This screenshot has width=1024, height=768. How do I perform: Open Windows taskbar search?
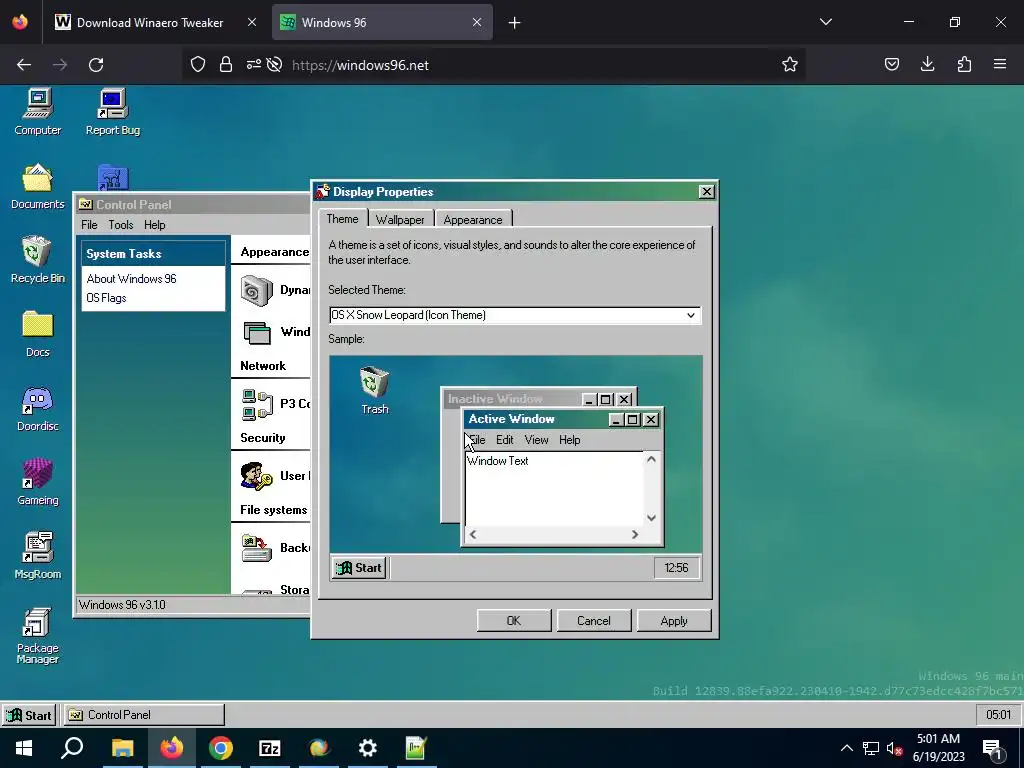(72, 748)
